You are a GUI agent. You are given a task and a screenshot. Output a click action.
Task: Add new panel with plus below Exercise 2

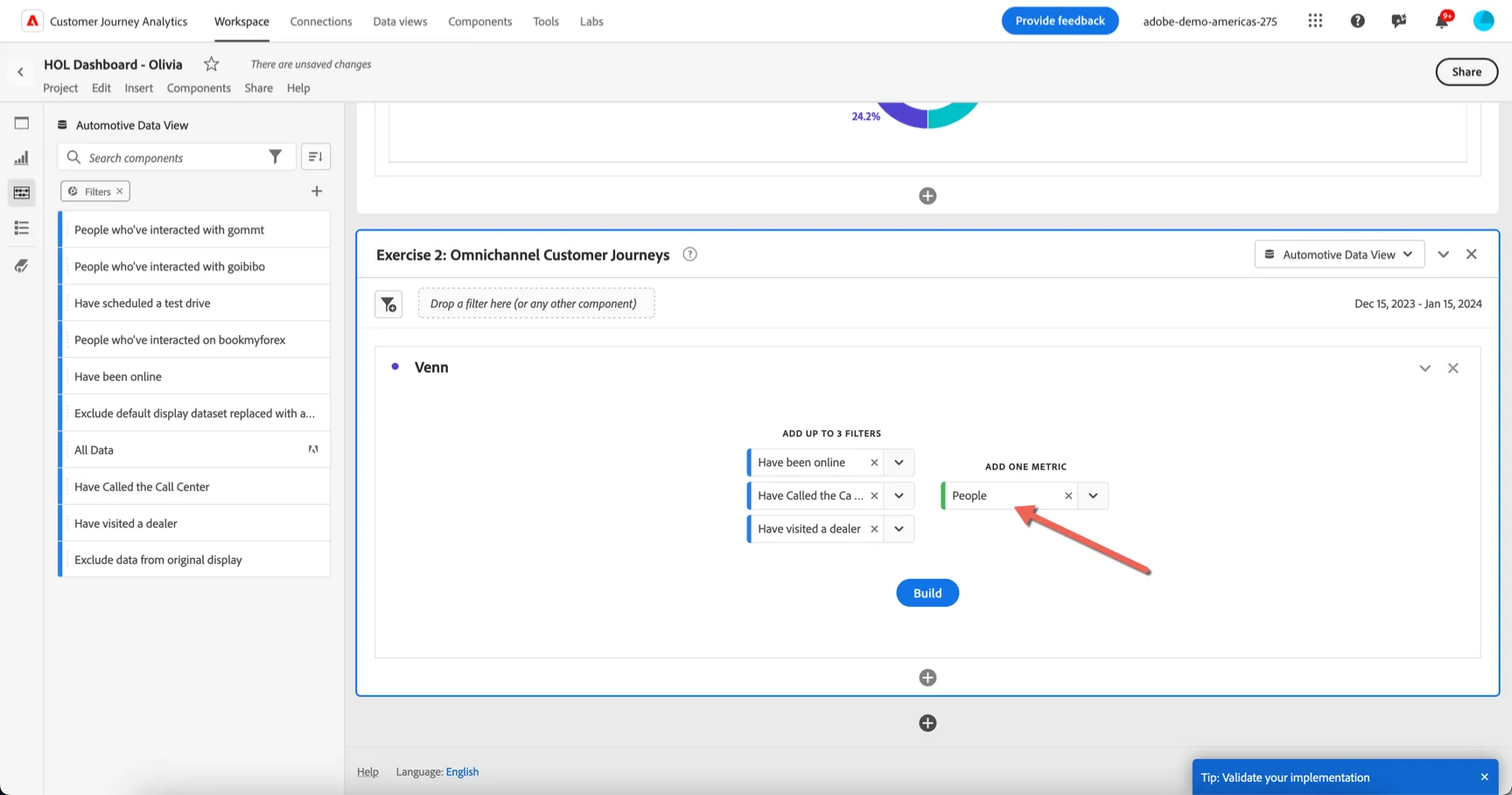tap(927, 723)
